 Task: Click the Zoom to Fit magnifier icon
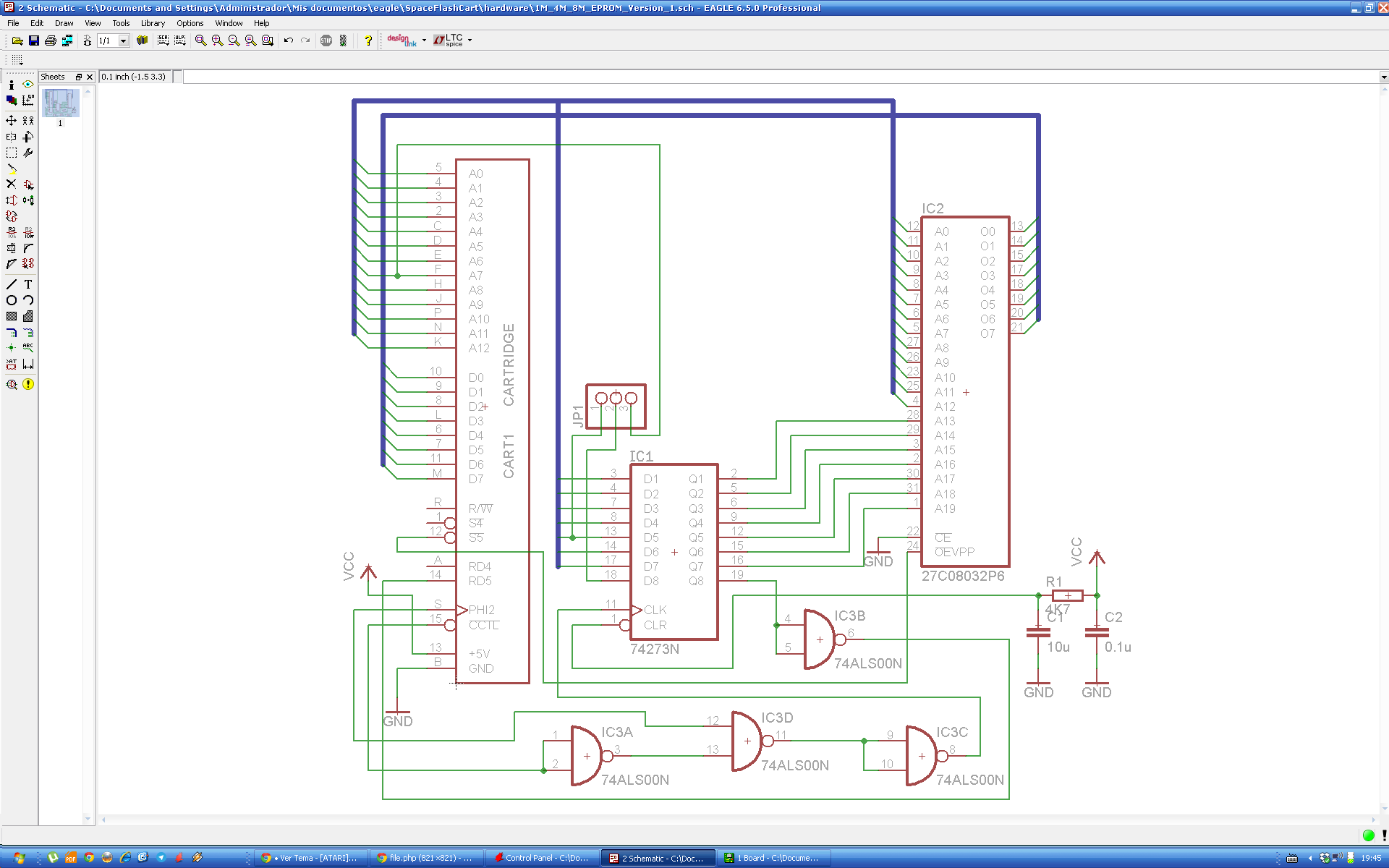[x=200, y=41]
